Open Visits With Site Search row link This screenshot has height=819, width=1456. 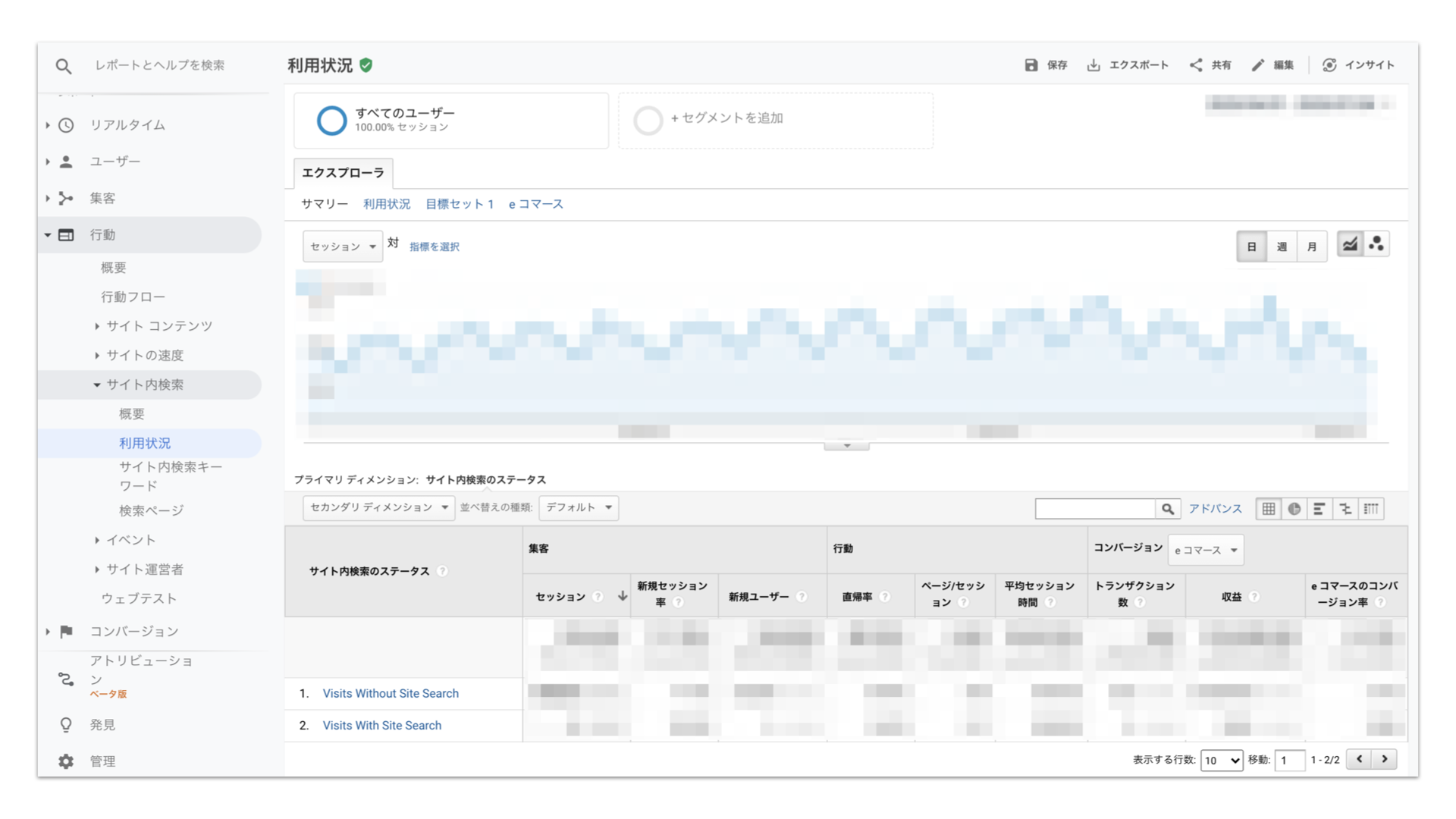382,725
